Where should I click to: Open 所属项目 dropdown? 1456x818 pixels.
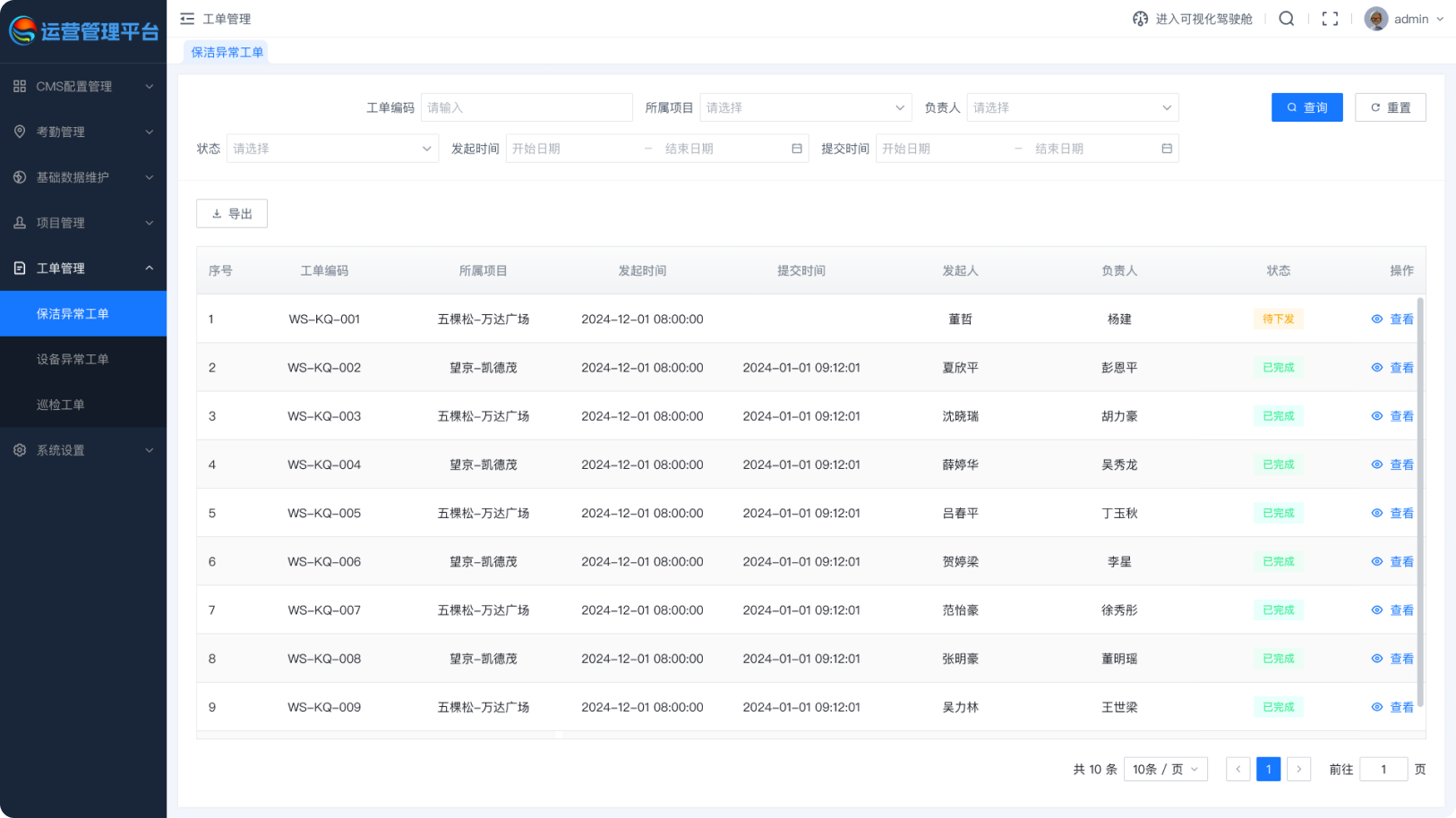pos(806,107)
